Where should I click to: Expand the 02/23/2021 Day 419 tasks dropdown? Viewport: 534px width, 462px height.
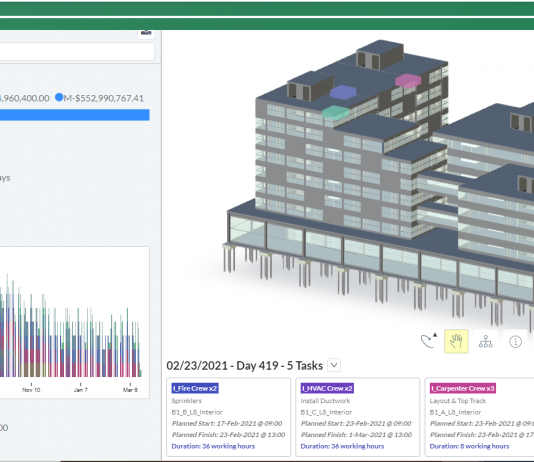click(x=334, y=366)
